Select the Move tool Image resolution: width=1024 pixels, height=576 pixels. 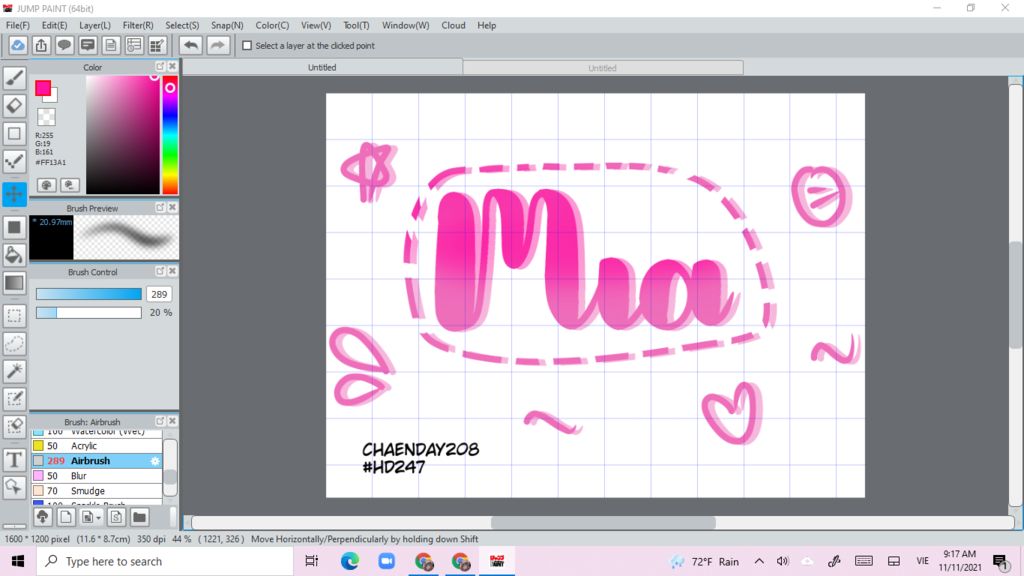pos(14,194)
